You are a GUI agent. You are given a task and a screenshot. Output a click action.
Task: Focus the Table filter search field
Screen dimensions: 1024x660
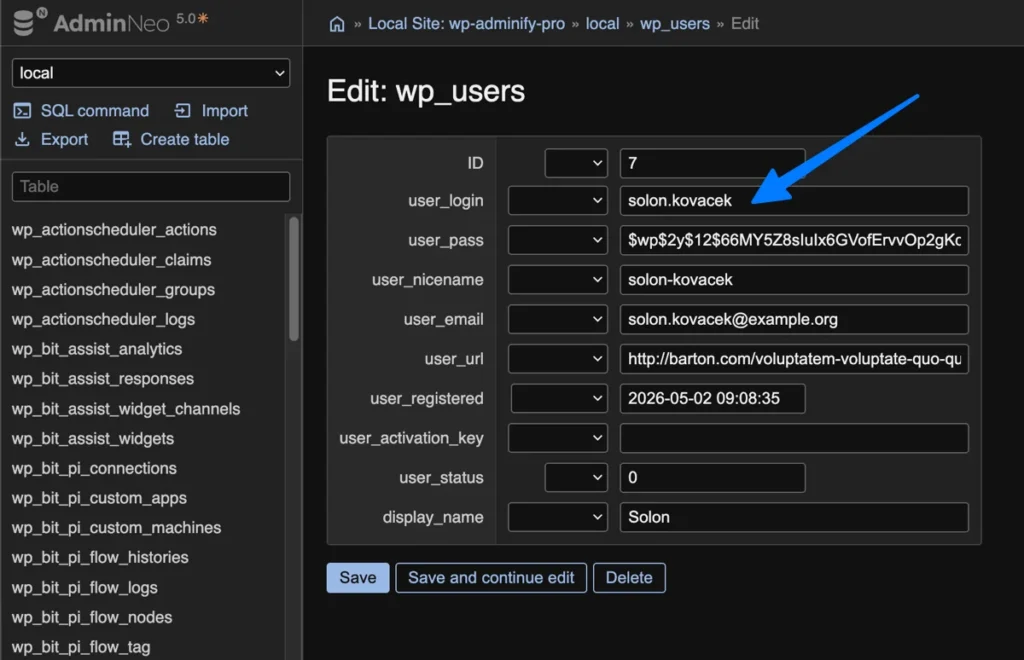tap(151, 187)
